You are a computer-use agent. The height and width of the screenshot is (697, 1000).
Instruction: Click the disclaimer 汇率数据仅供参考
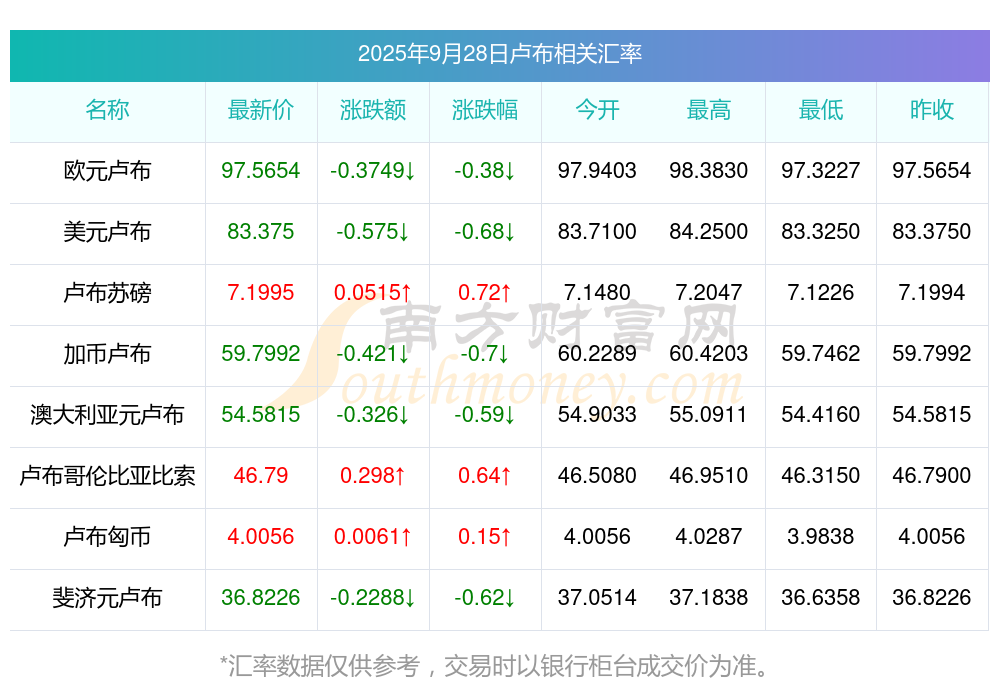point(325,666)
